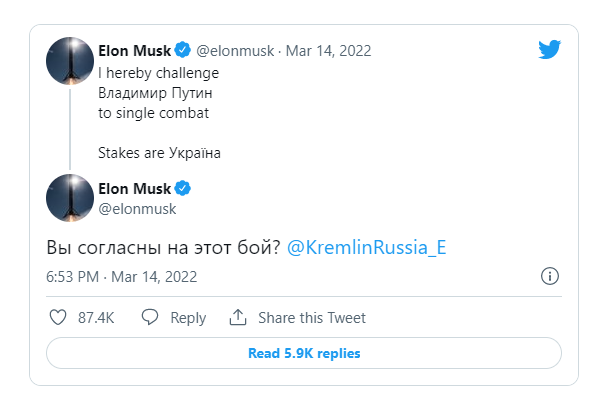Click the Reply text label
591x400 pixels.
(x=188, y=318)
